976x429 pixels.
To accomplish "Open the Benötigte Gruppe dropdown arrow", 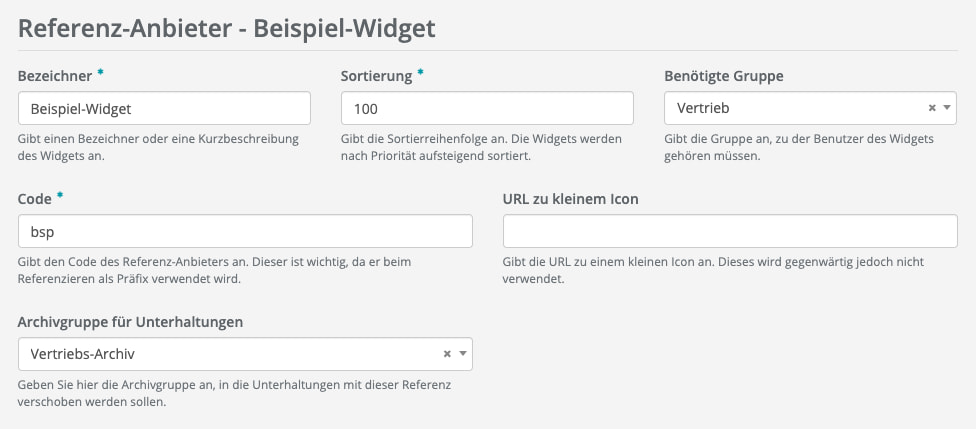I will point(946,108).
